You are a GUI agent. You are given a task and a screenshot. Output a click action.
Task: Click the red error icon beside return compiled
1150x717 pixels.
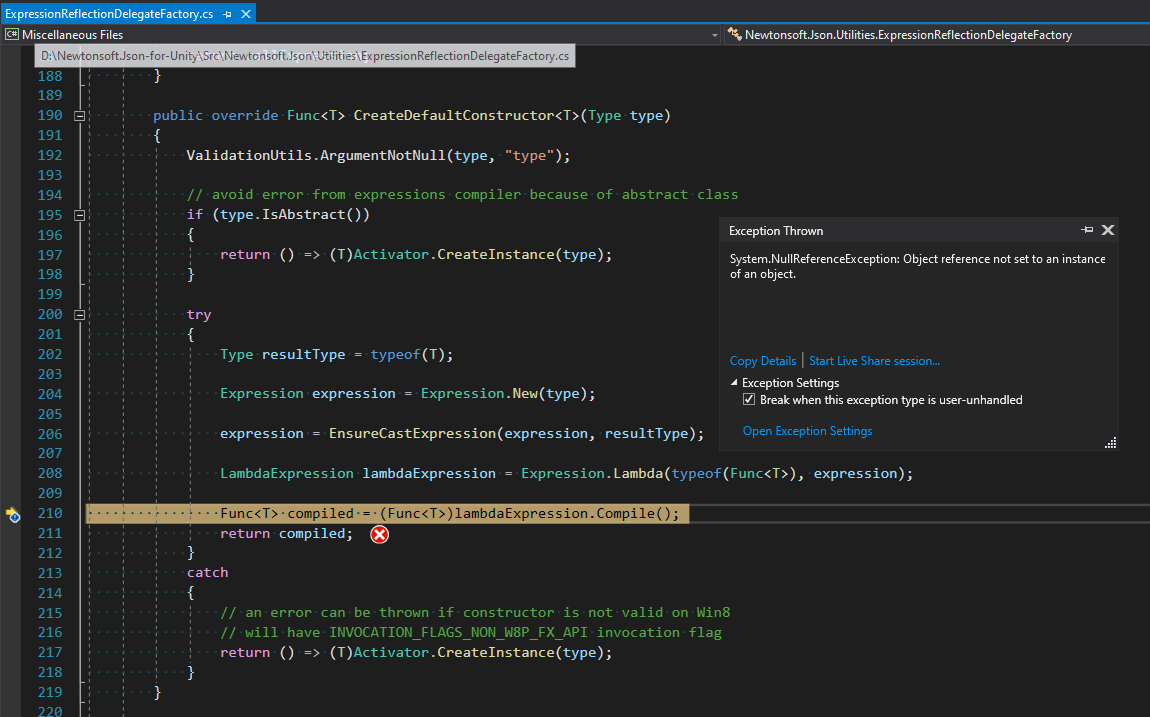pyautogui.click(x=379, y=534)
